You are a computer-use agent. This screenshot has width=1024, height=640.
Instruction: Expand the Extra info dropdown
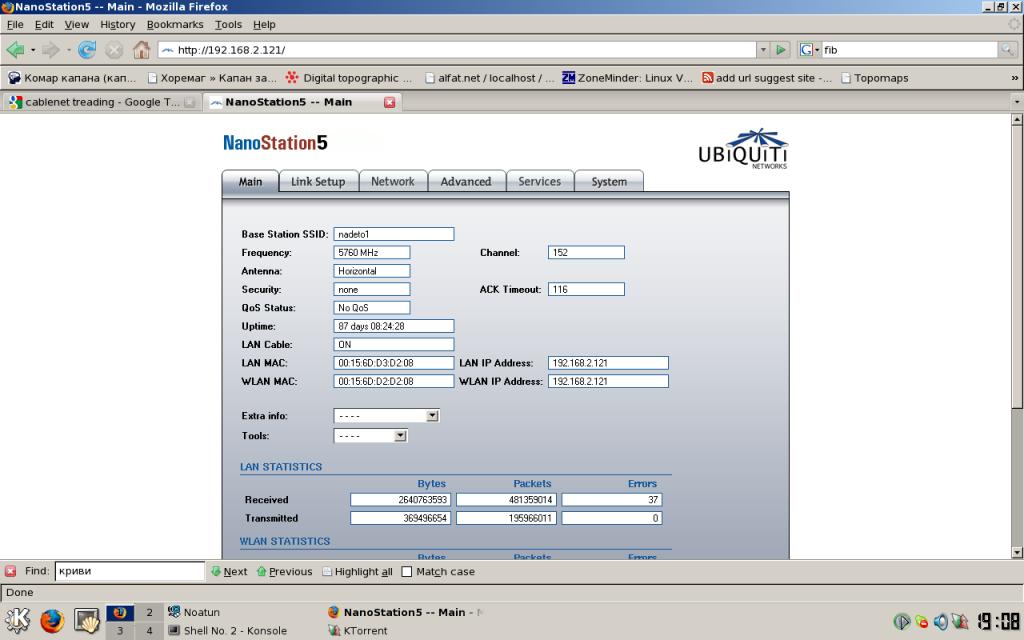pyautogui.click(x=432, y=416)
